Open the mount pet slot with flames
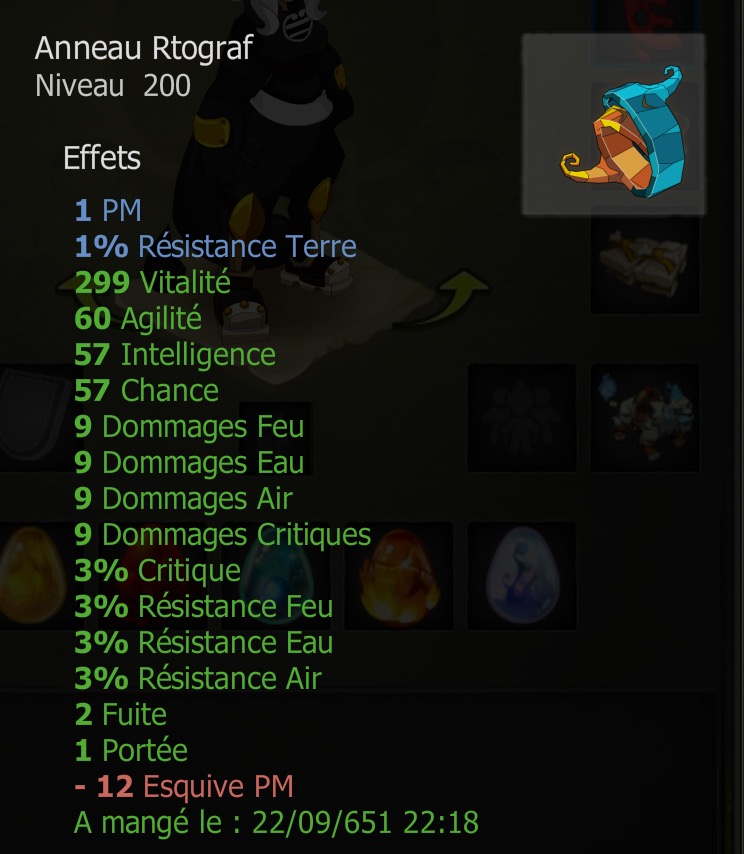744x854 pixels. tap(645, 417)
